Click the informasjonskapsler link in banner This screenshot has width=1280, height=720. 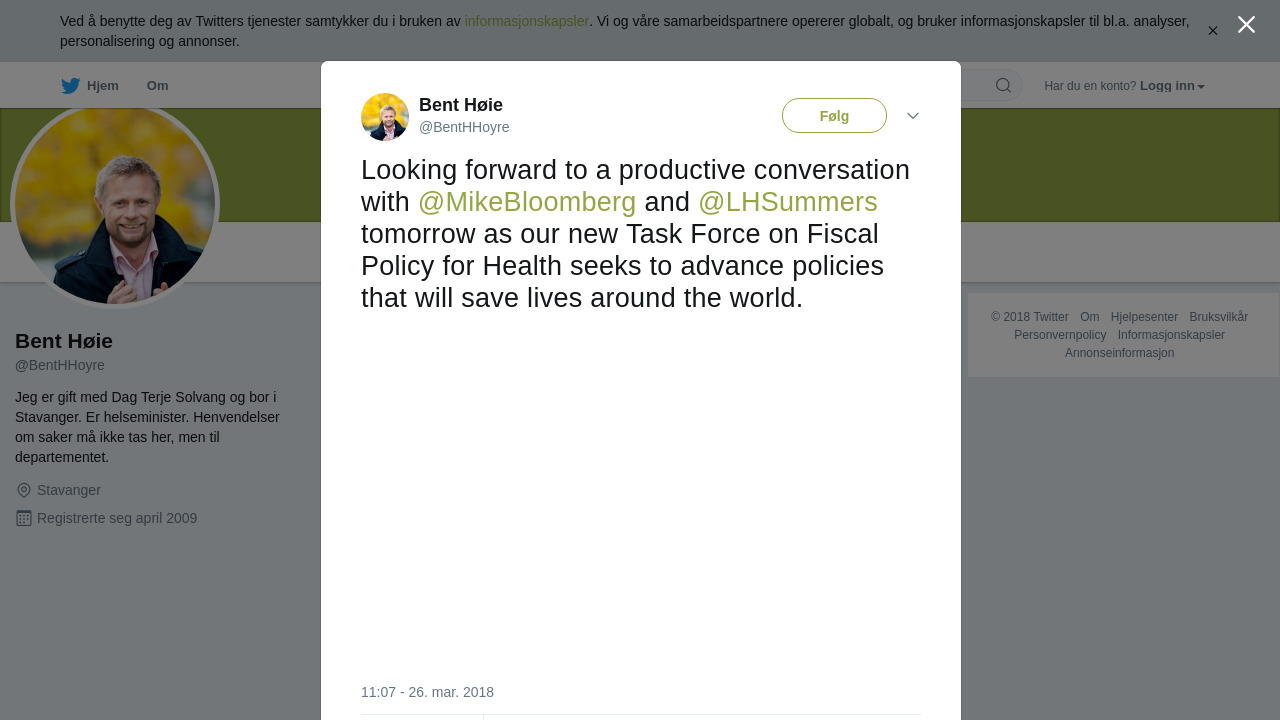coord(527,21)
